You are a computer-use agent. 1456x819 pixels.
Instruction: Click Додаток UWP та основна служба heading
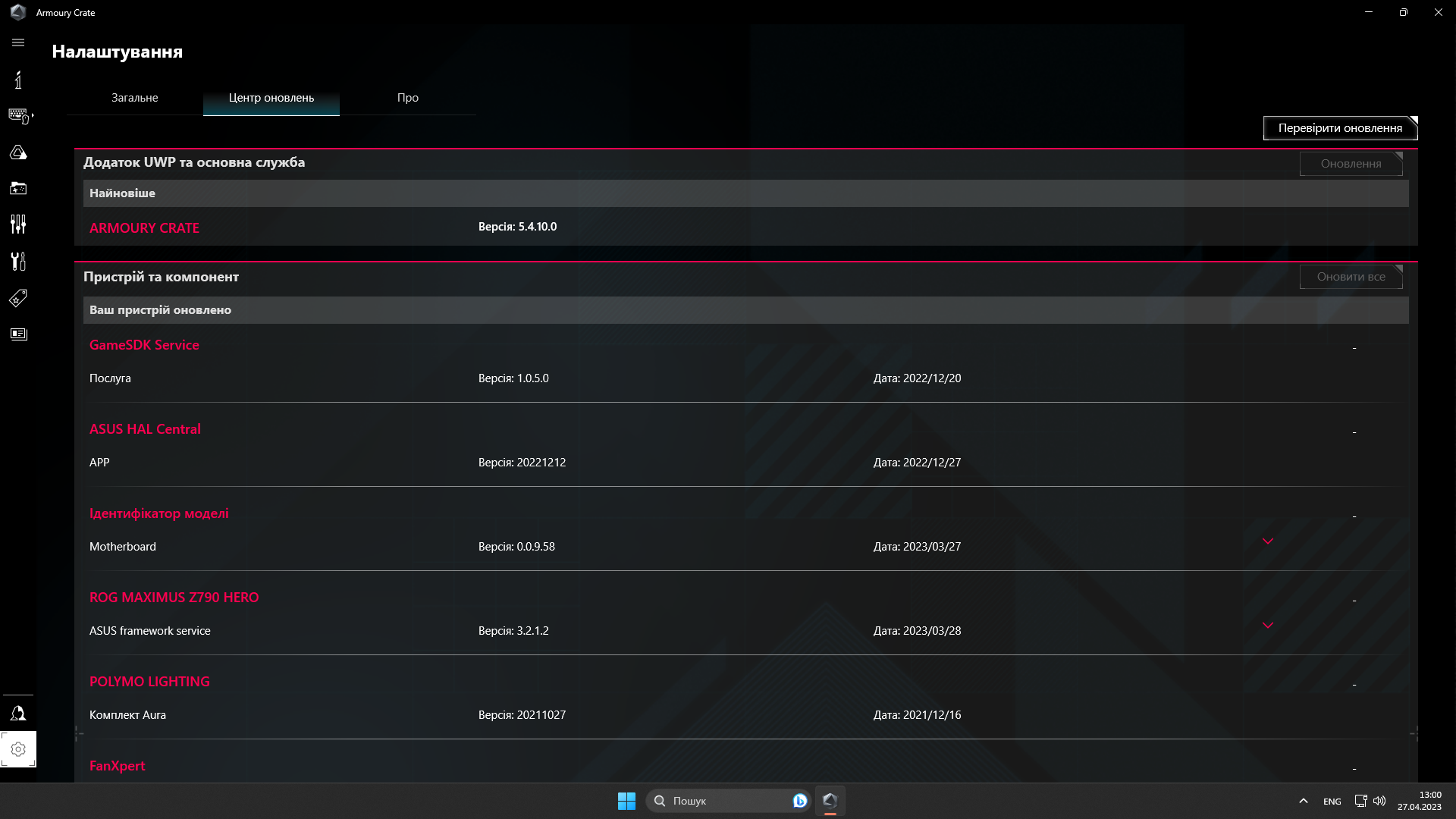pyautogui.click(x=194, y=162)
